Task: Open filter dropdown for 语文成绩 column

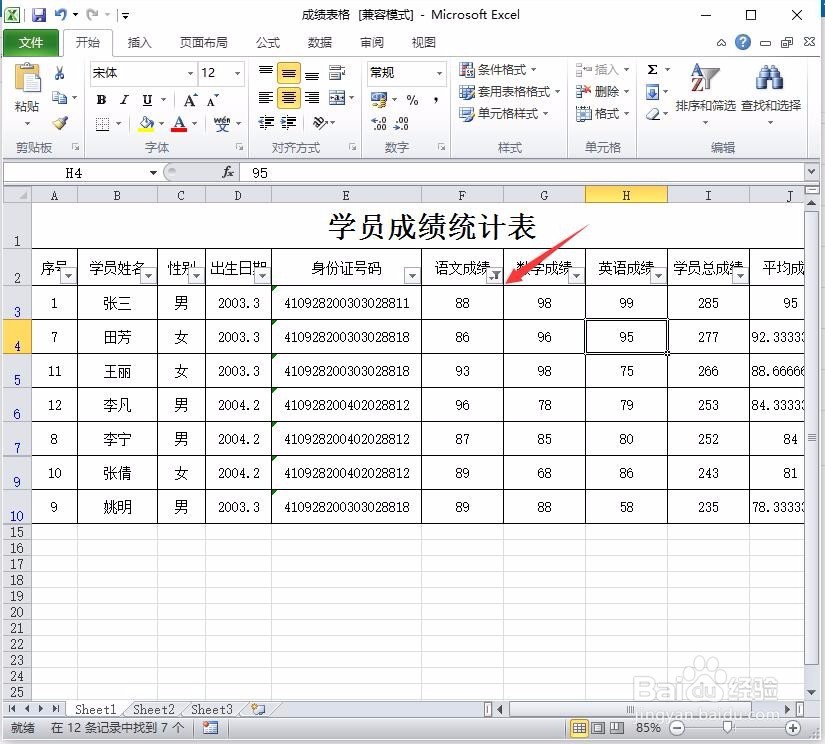Action: click(x=495, y=275)
